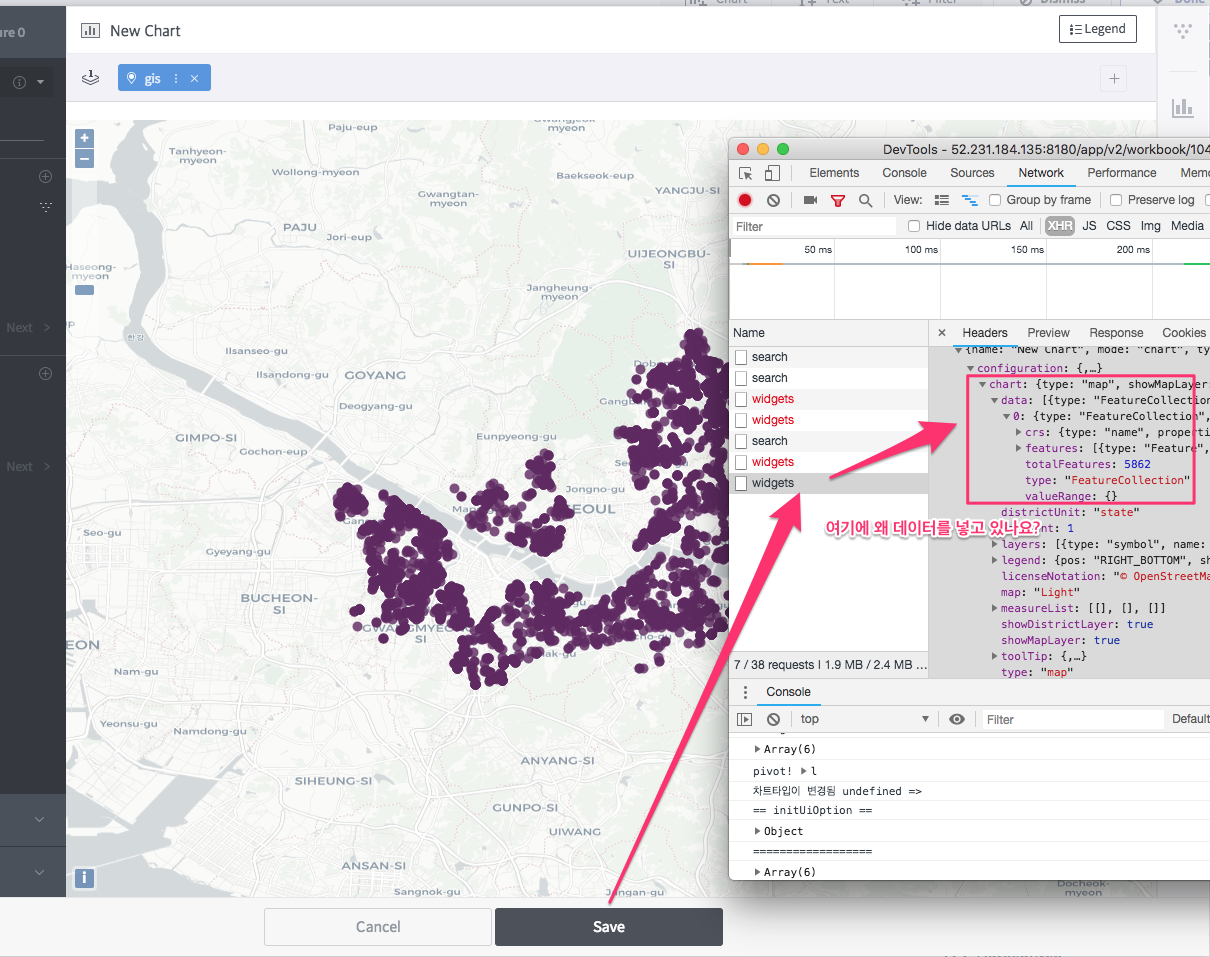Enable the Group by frame checkbox
Image resolution: width=1210 pixels, height=957 pixels.
pyautogui.click(x=994, y=199)
